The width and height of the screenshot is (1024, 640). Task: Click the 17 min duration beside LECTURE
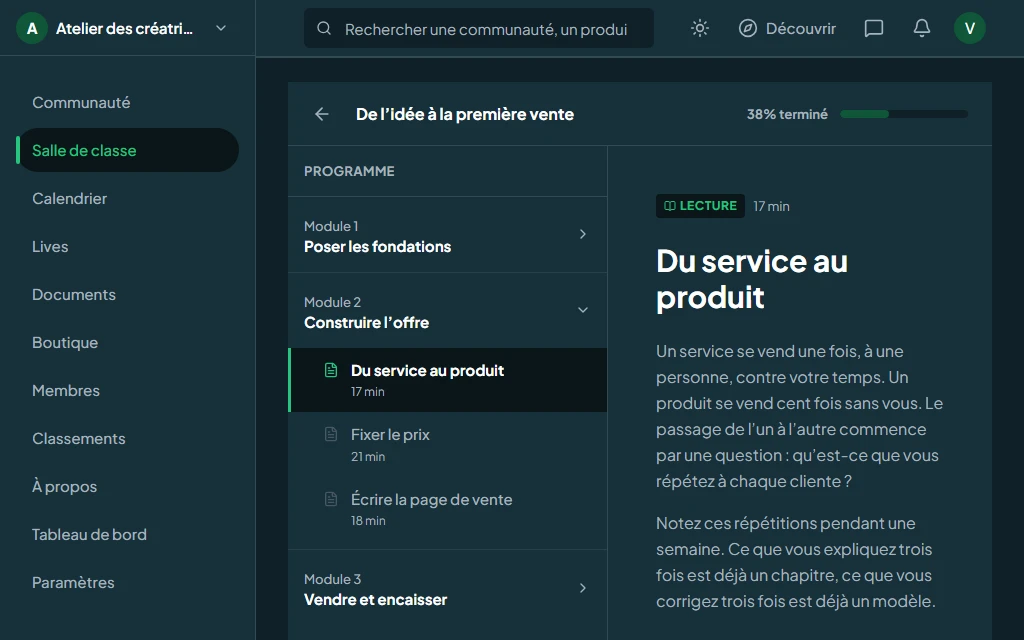tap(771, 206)
